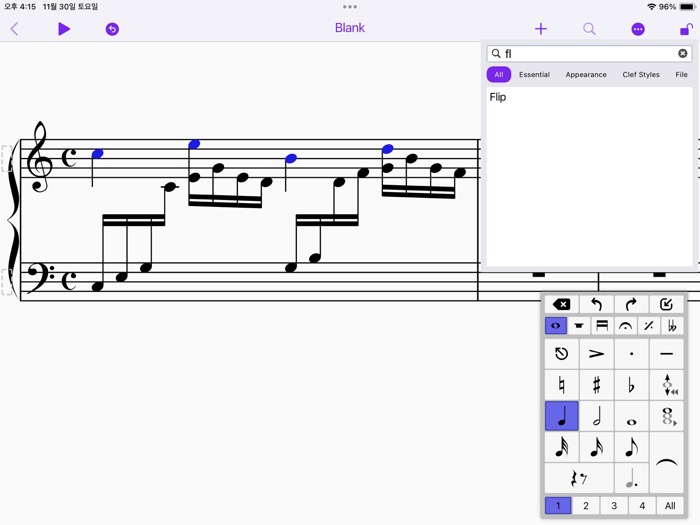Tap the keypad undo arrow
This screenshot has width=700, height=525.
596,304
